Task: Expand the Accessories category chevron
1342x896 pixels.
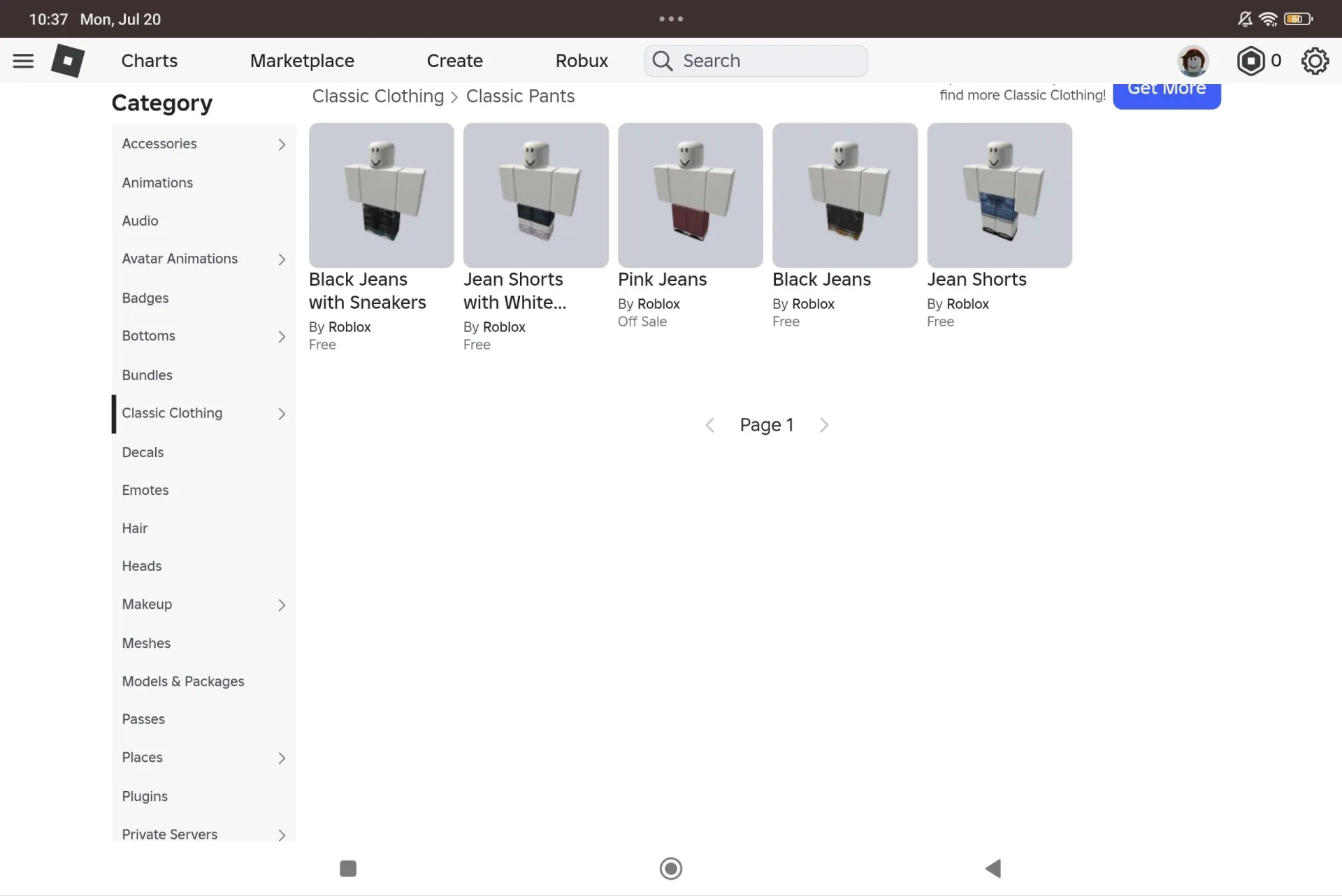Action: click(282, 144)
